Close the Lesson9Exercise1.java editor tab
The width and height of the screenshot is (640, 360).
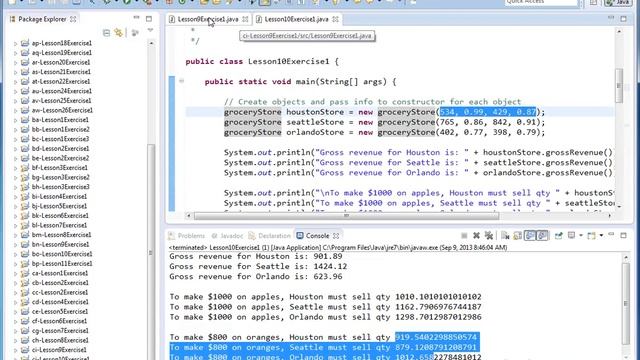(245, 19)
